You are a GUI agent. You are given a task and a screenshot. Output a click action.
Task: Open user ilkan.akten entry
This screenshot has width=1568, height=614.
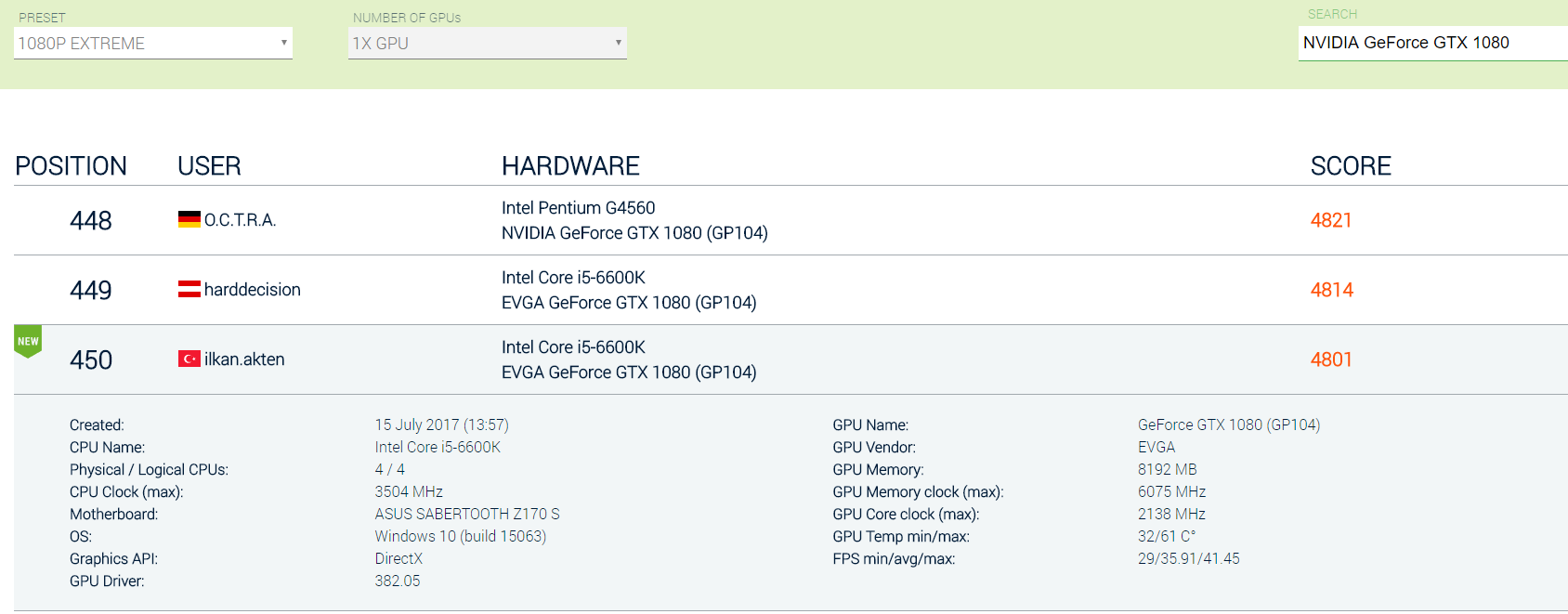click(x=244, y=359)
